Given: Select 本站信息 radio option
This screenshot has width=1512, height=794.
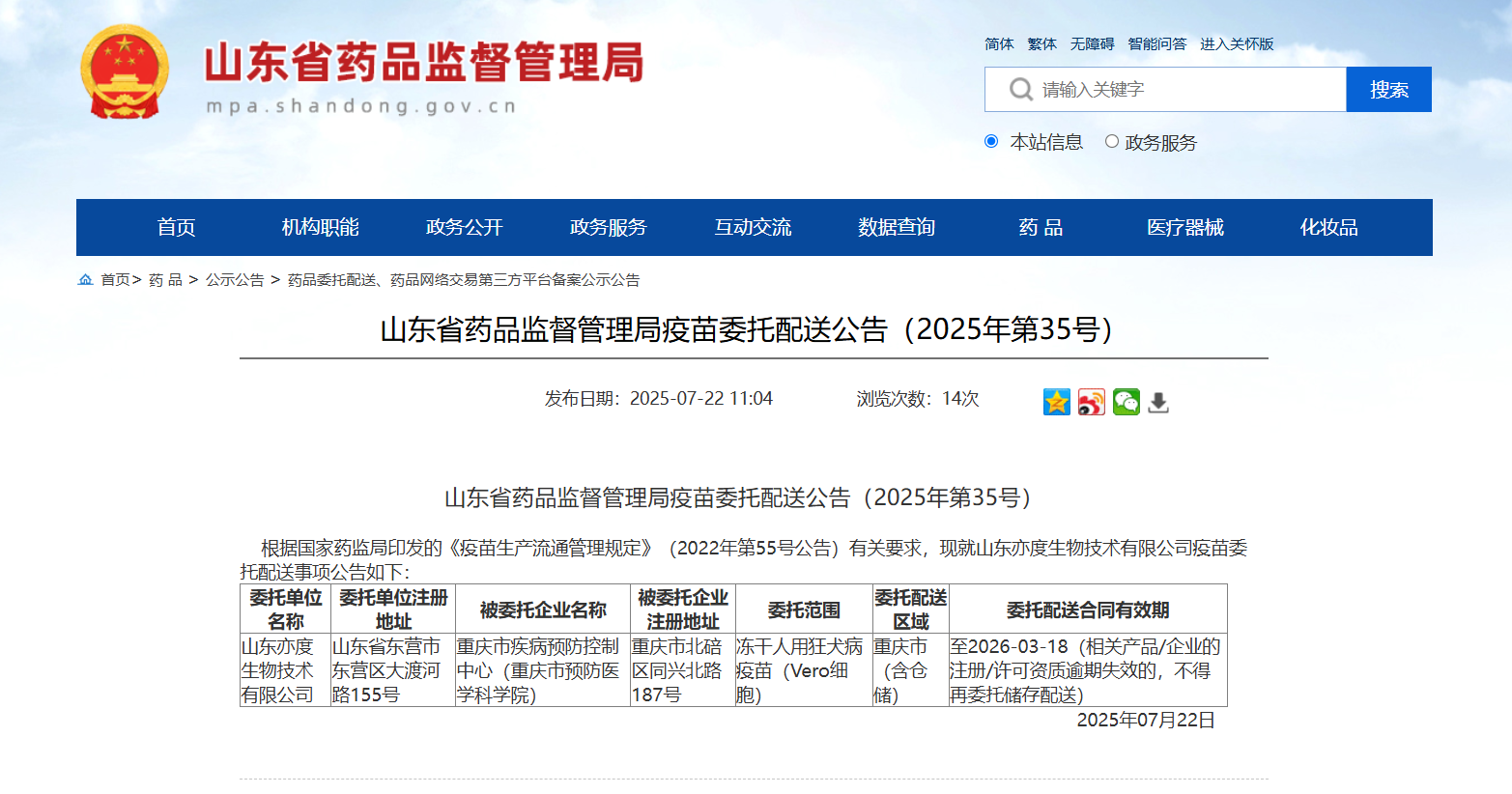Looking at the screenshot, I should (991, 141).
